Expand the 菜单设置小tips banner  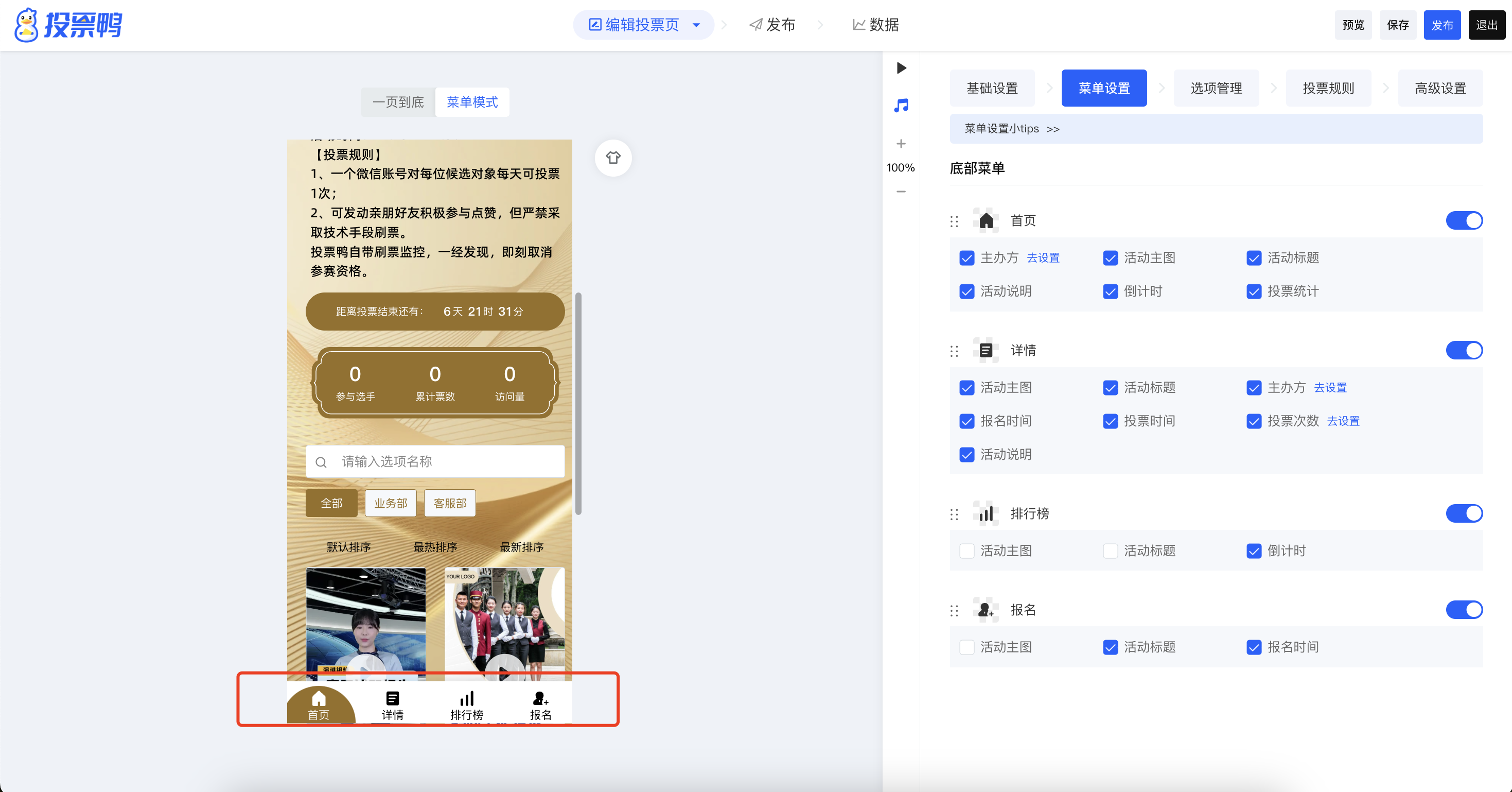(x=1012, y=129)
